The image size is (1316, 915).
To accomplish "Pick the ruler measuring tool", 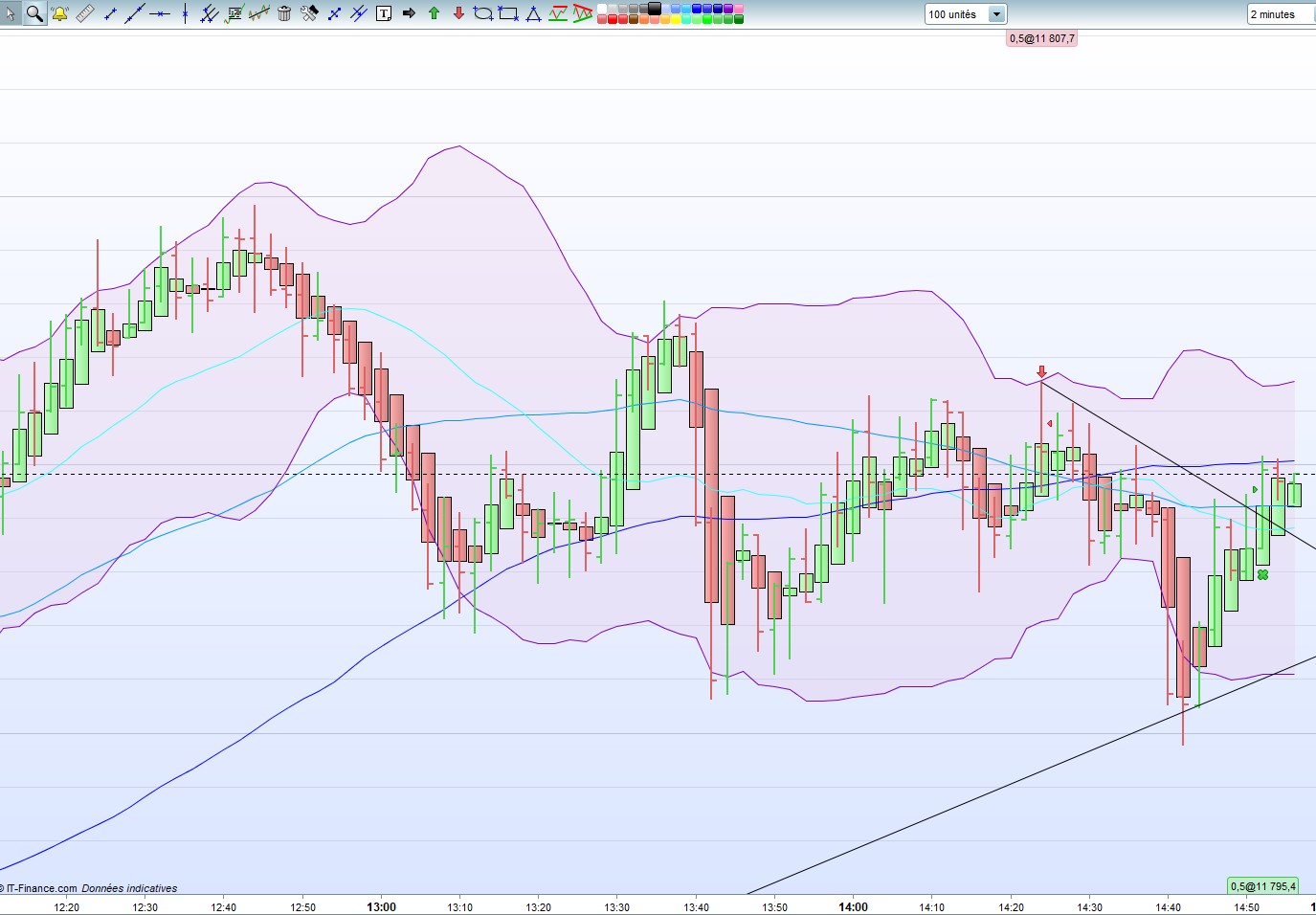I will (84, 13).
